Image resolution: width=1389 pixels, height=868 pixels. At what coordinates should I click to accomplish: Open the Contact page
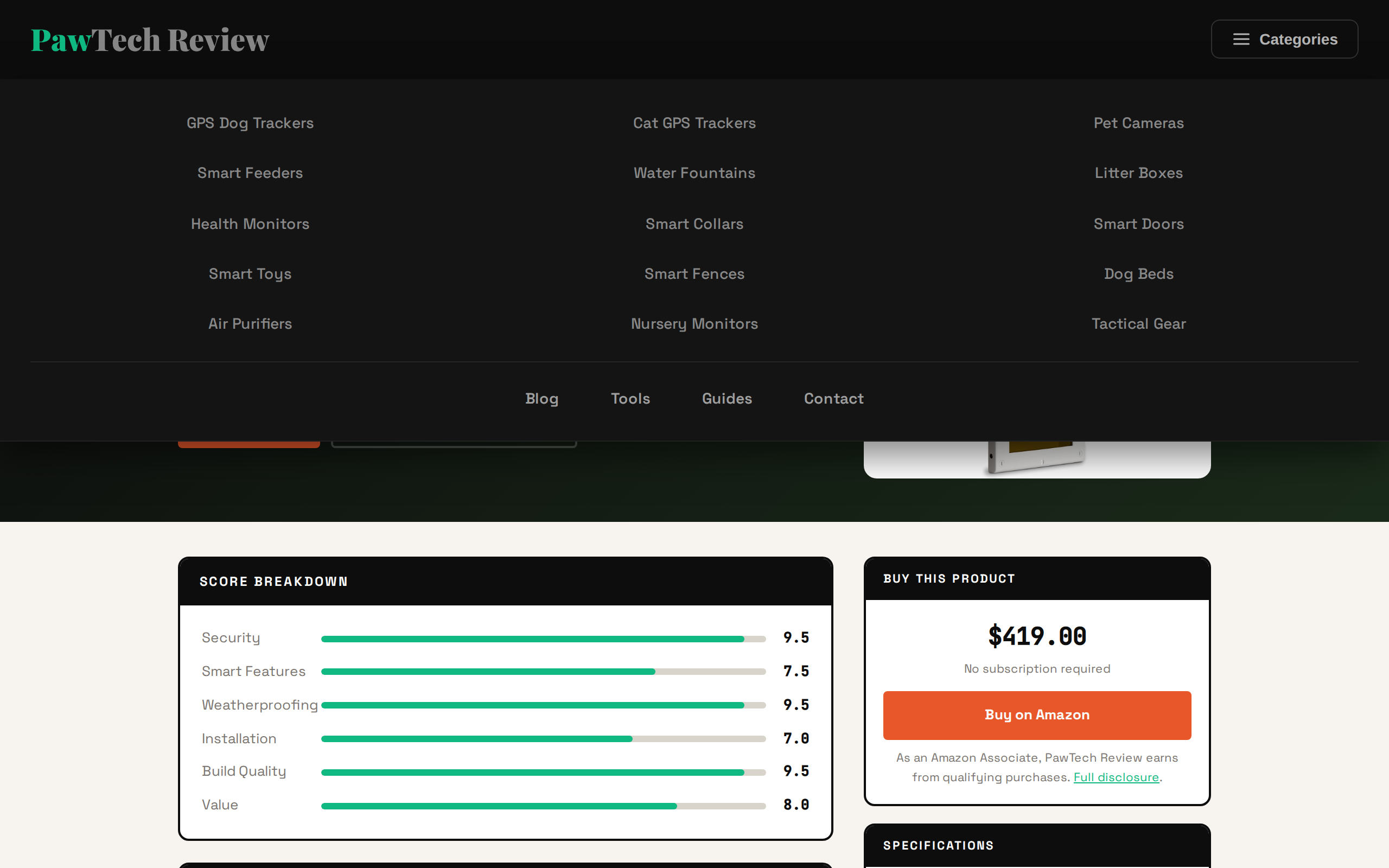833,398
